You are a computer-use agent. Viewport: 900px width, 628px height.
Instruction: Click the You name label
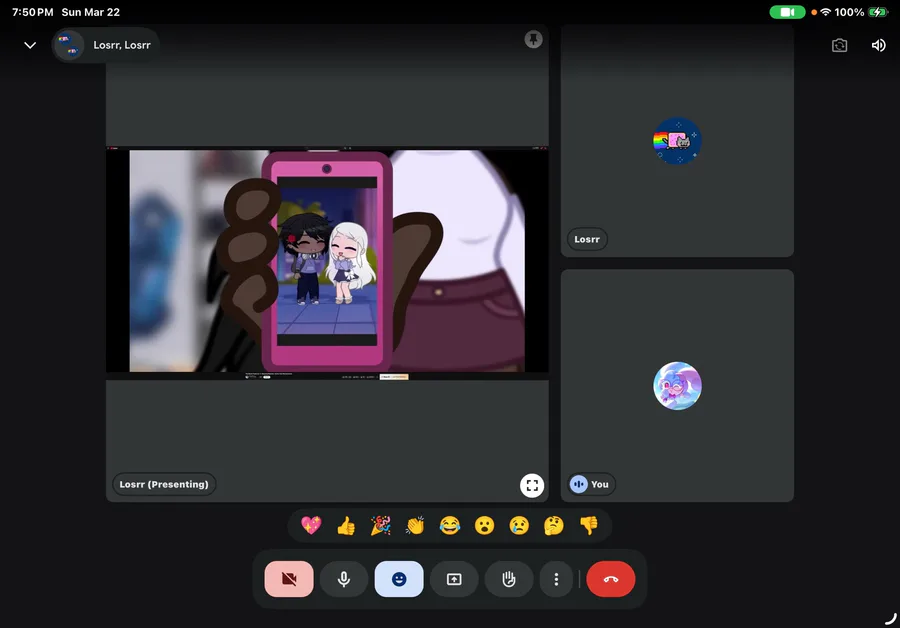pos(592,484)
